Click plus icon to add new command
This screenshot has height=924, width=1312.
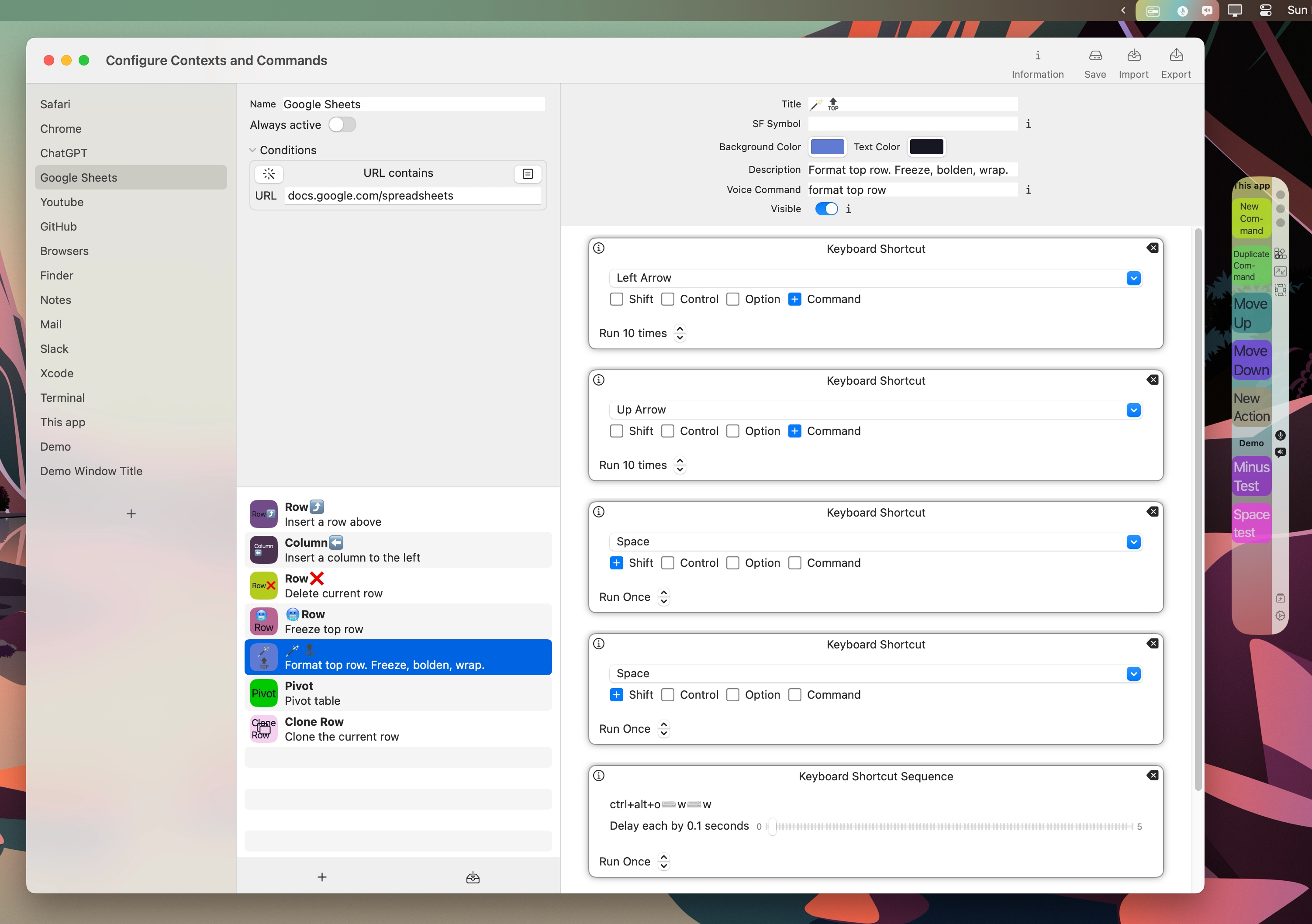coord(322,877)
